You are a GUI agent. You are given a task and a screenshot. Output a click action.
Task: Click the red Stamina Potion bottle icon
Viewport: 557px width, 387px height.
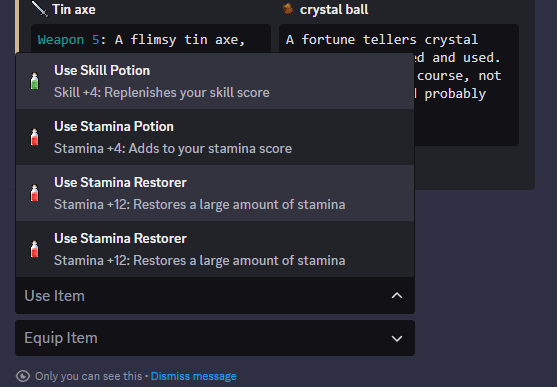pos(34,137)
